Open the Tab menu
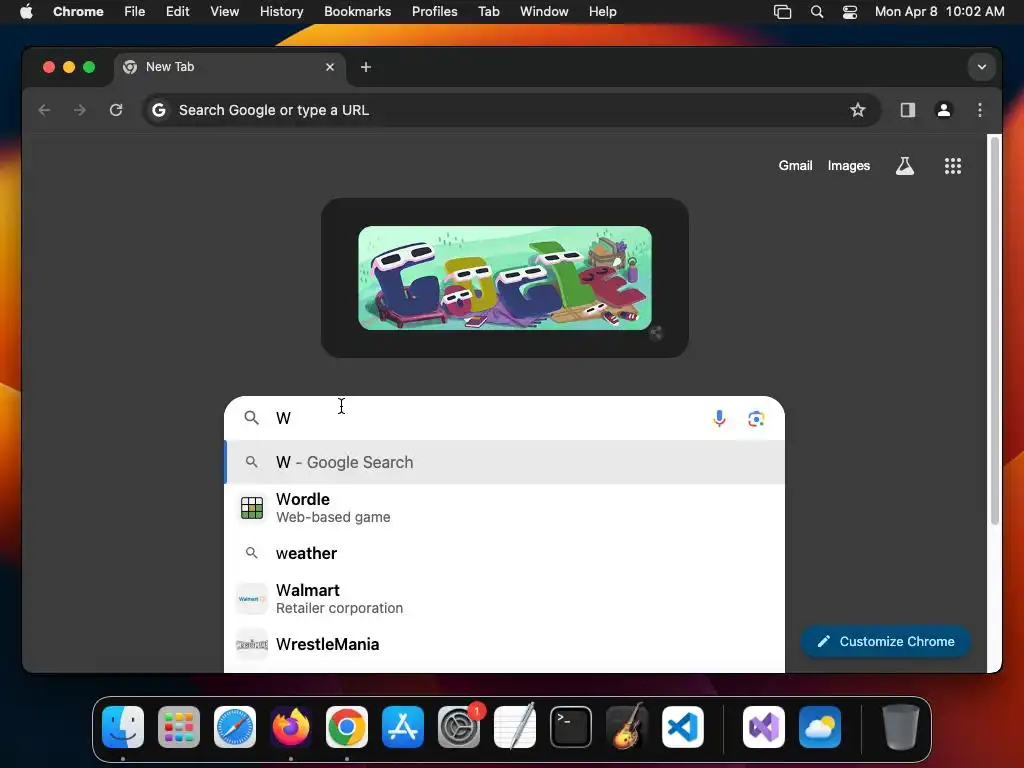 coord(488,12)
